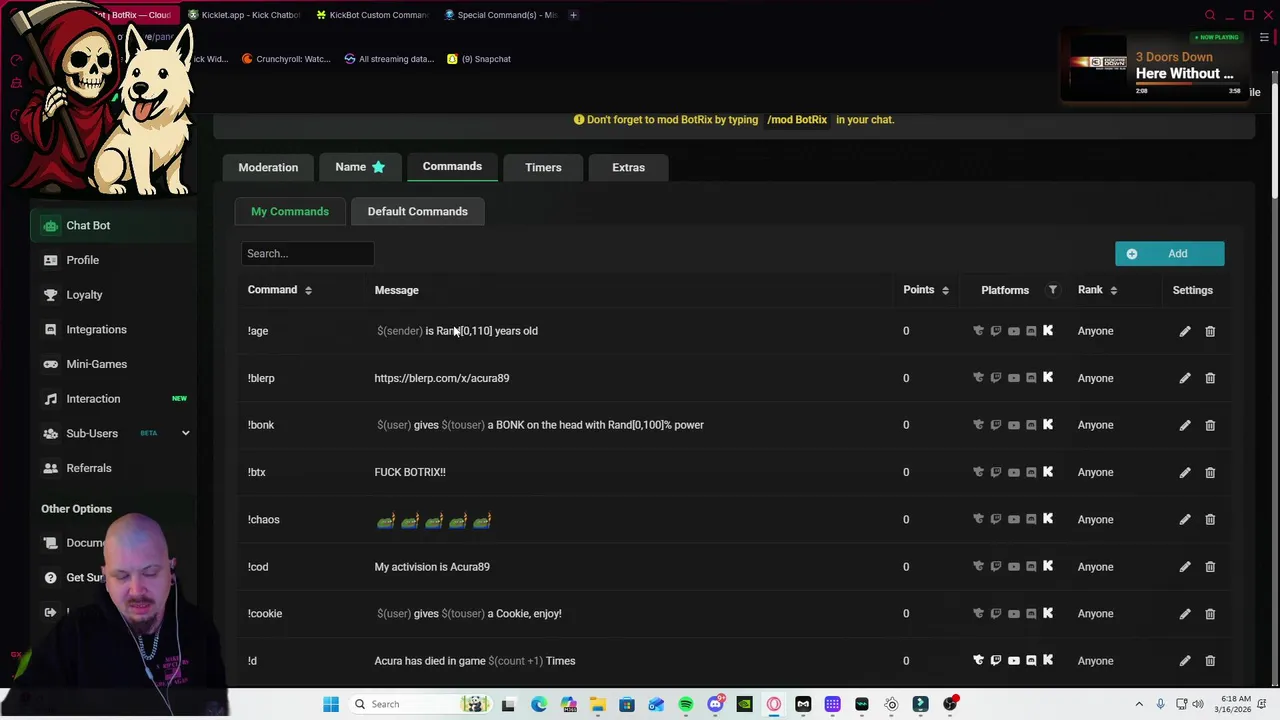The height and width of the screenshot is (720, 1280).
Task: Toggle Discord platform for !btx command
Action: [1031, 472]
